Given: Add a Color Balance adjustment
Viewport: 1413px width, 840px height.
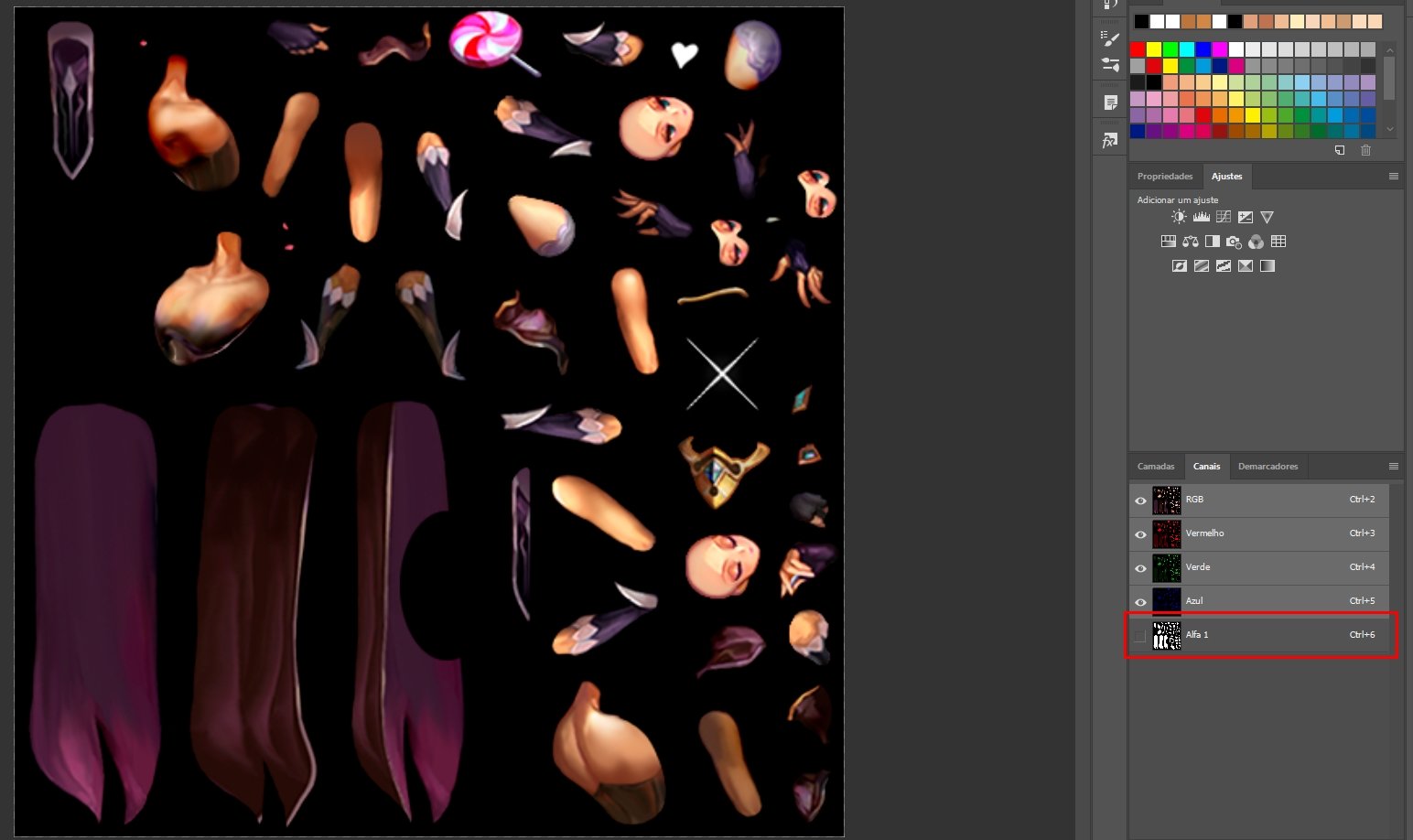Looking at the screenshot, I should pos(1190,242).
